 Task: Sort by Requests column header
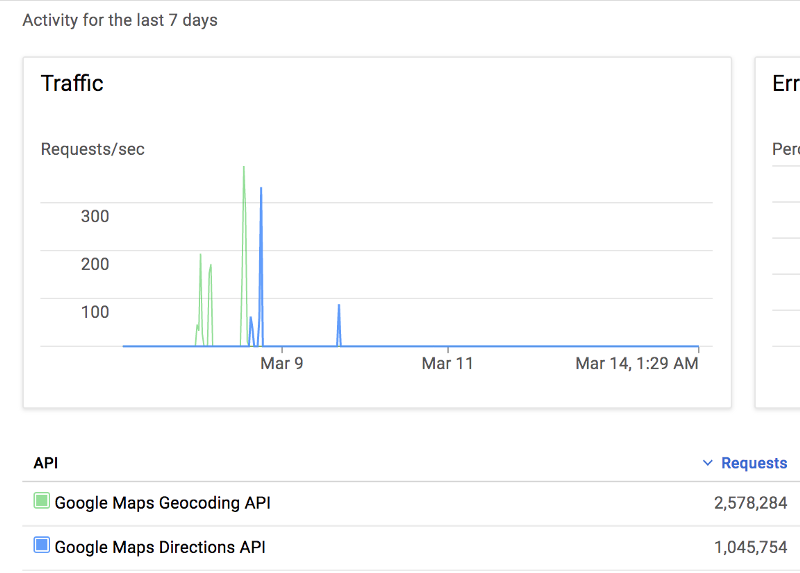(x=754, y=463)
